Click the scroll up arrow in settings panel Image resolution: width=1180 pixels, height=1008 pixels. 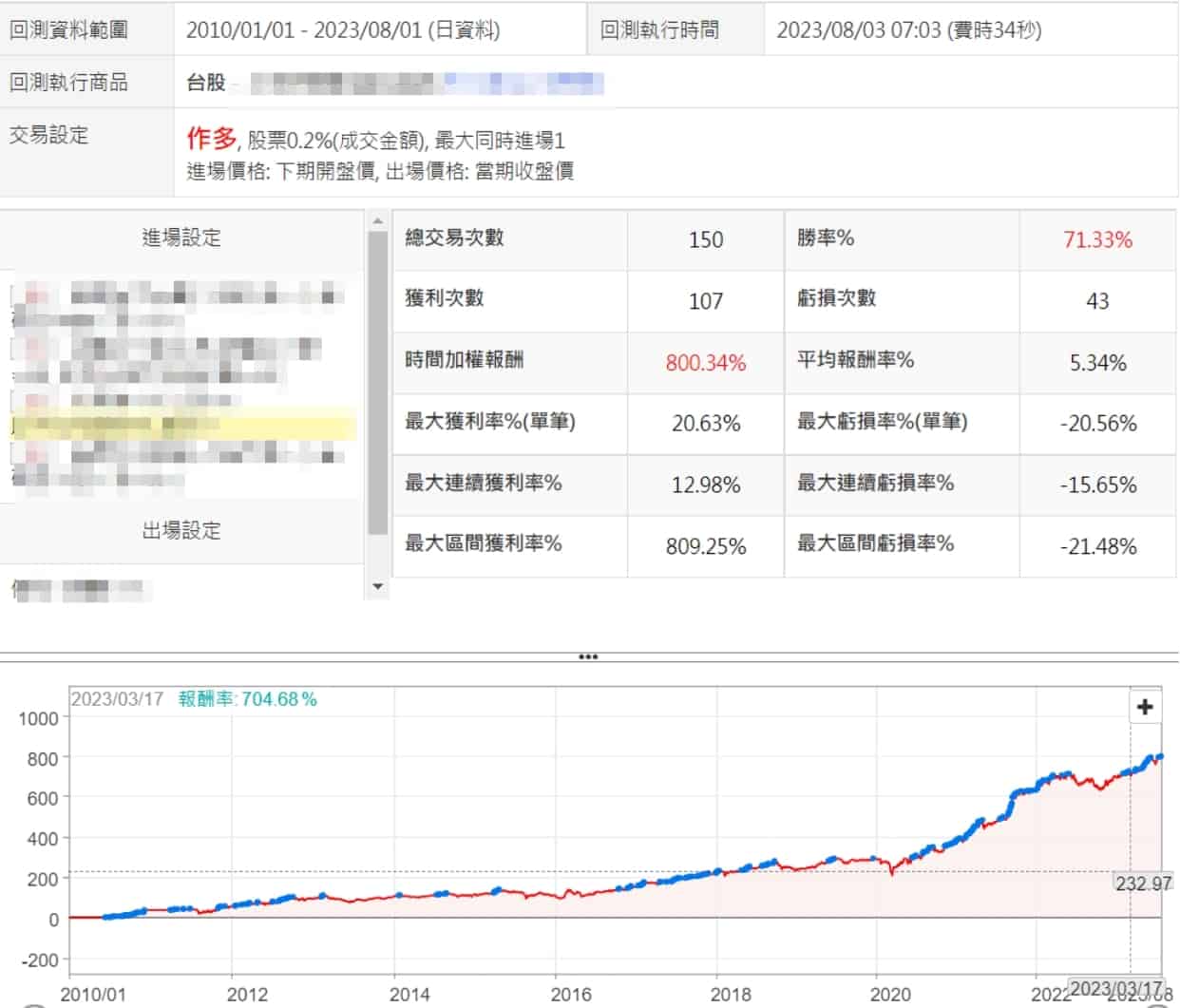pyautogui.click(x=377, y=221)
